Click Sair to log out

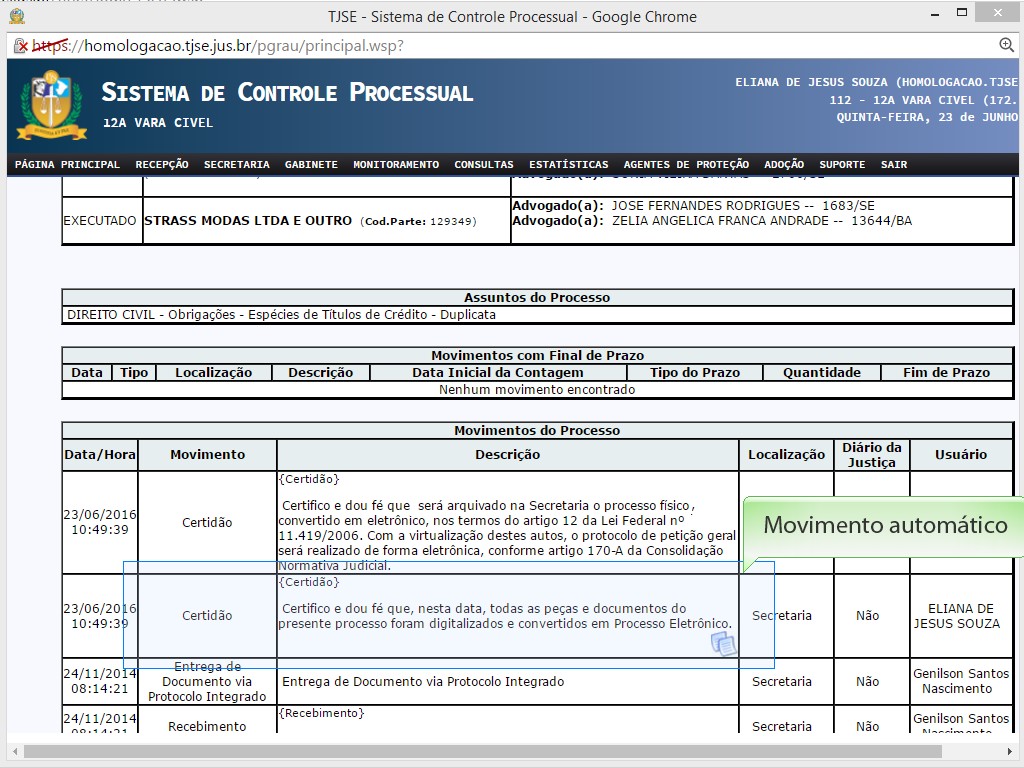[894, 164]
